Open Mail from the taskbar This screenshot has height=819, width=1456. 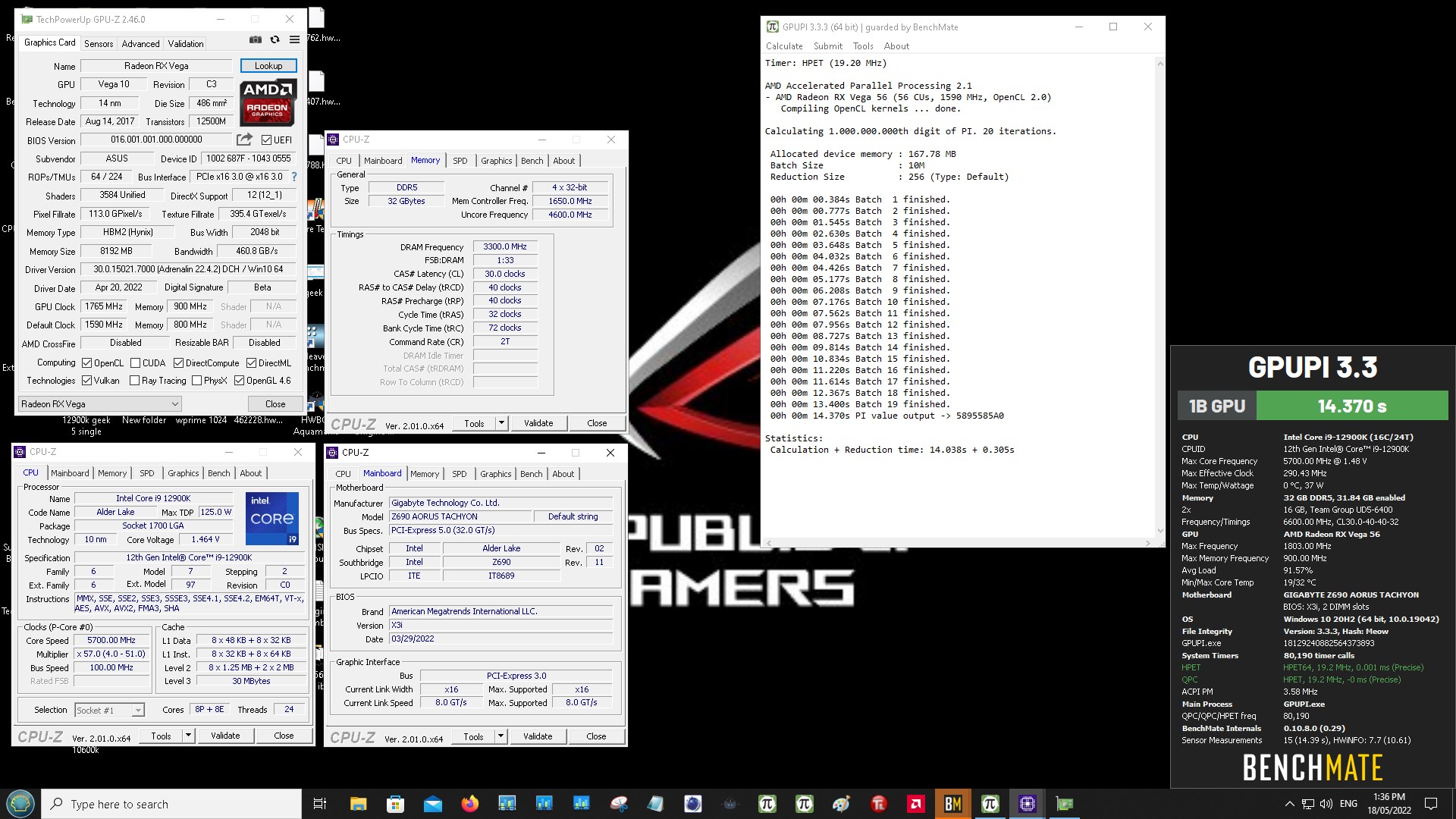pos(432,804)
